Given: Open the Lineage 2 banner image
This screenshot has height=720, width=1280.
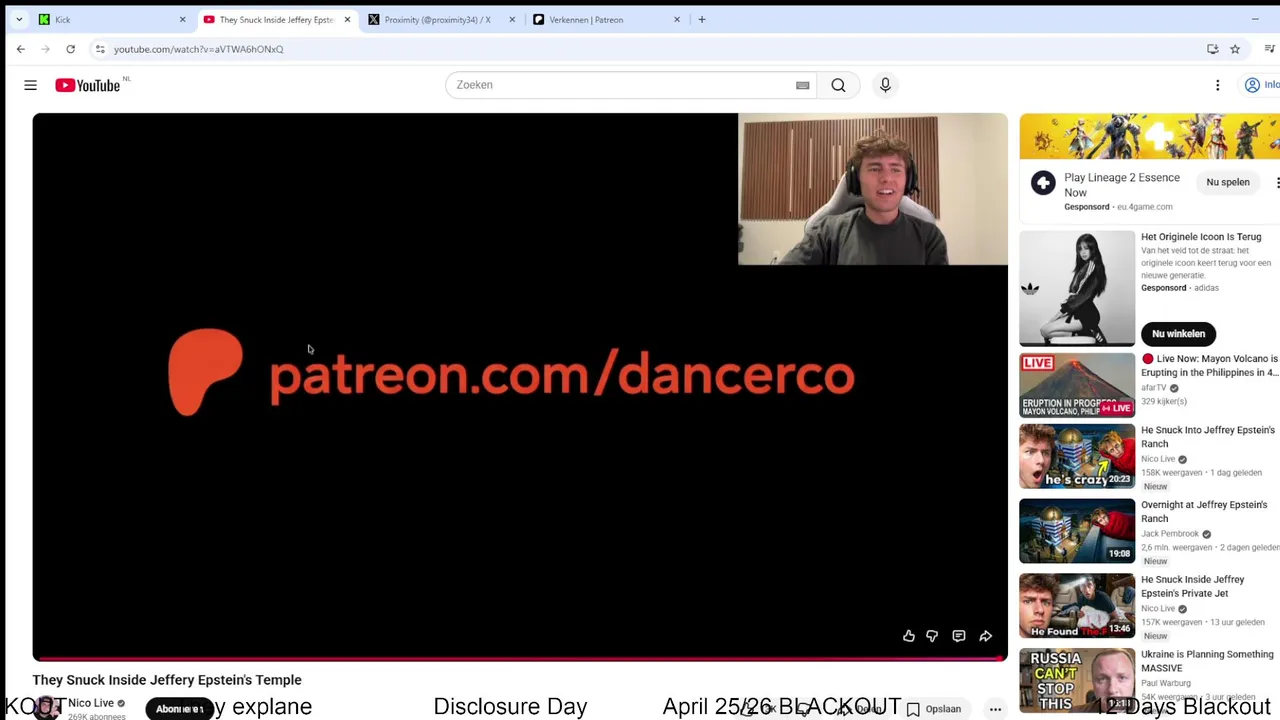Looking at the screenshot, I should point(1150,136).
